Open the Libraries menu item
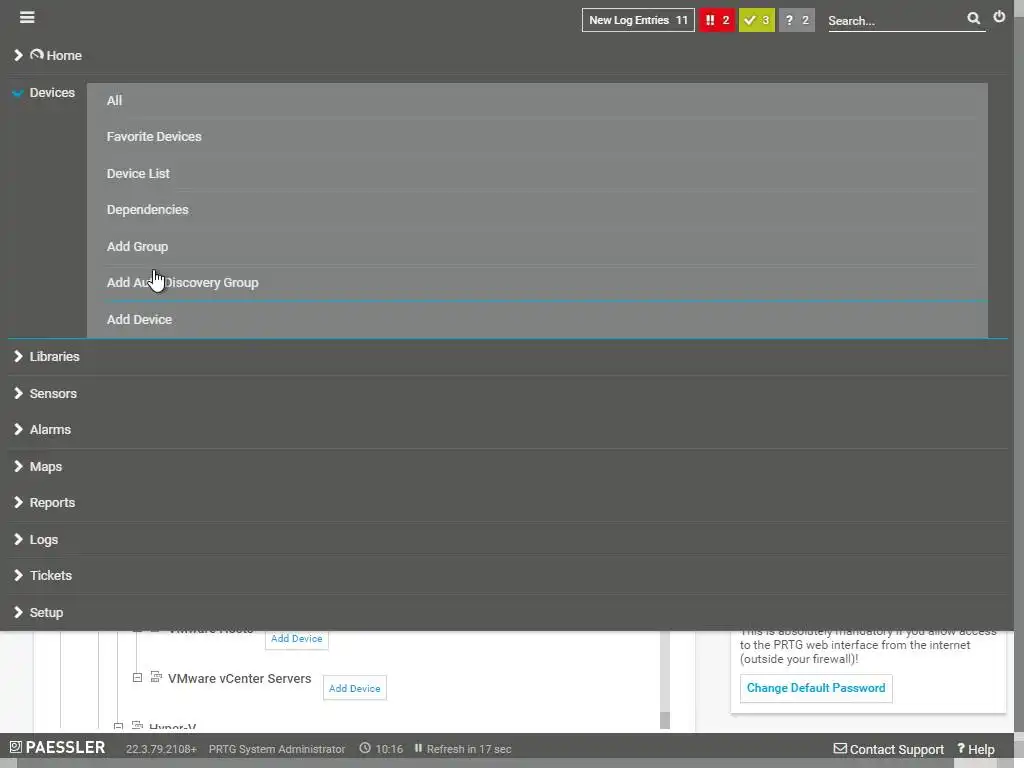1024x768 pixels. coord(54,357)
